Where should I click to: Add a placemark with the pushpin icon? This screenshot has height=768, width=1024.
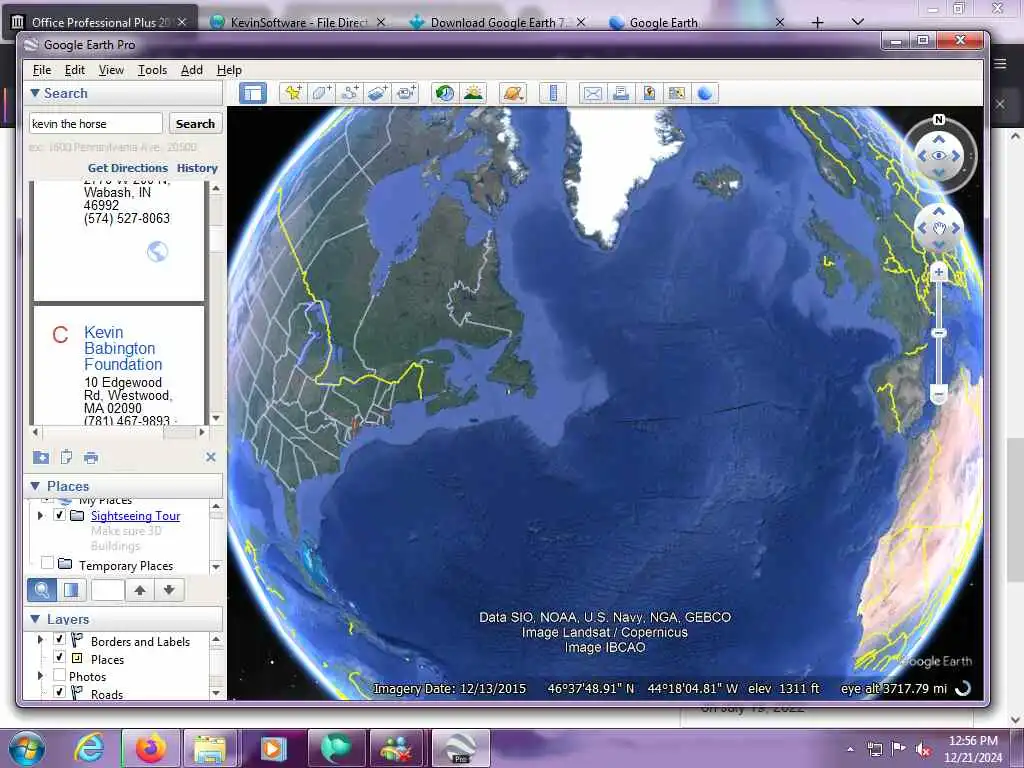click(293, 93)
